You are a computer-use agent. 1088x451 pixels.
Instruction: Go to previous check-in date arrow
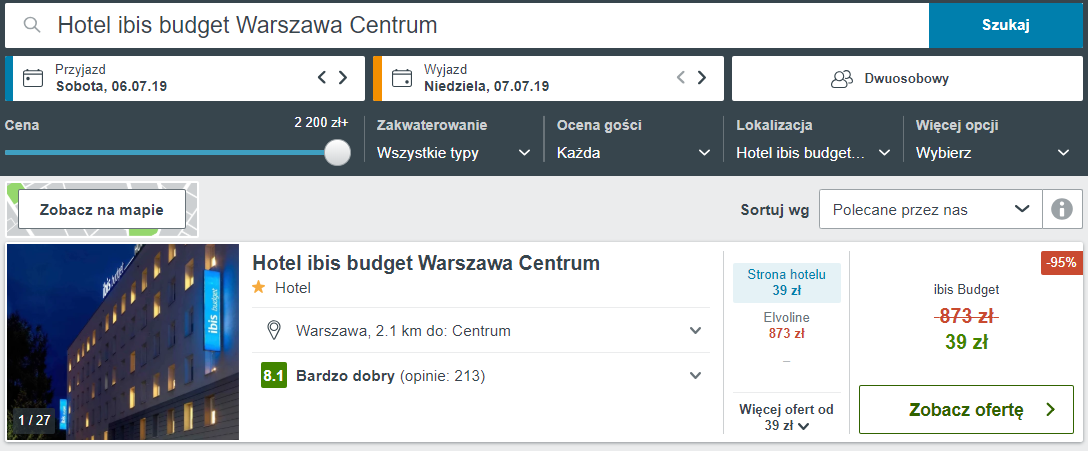[x=322, y=78]
